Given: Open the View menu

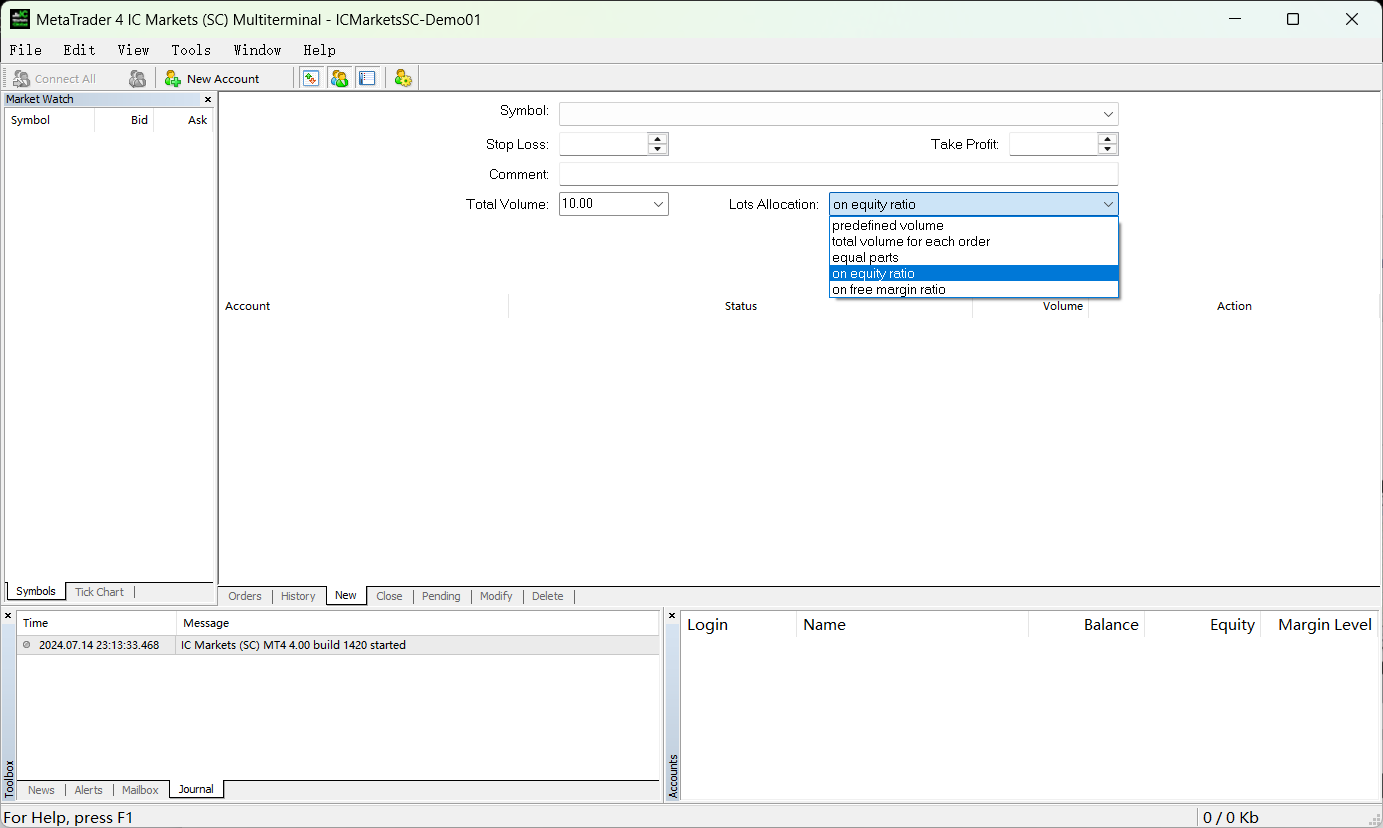Looking at the screenshot, I should [x=133, y=50].
